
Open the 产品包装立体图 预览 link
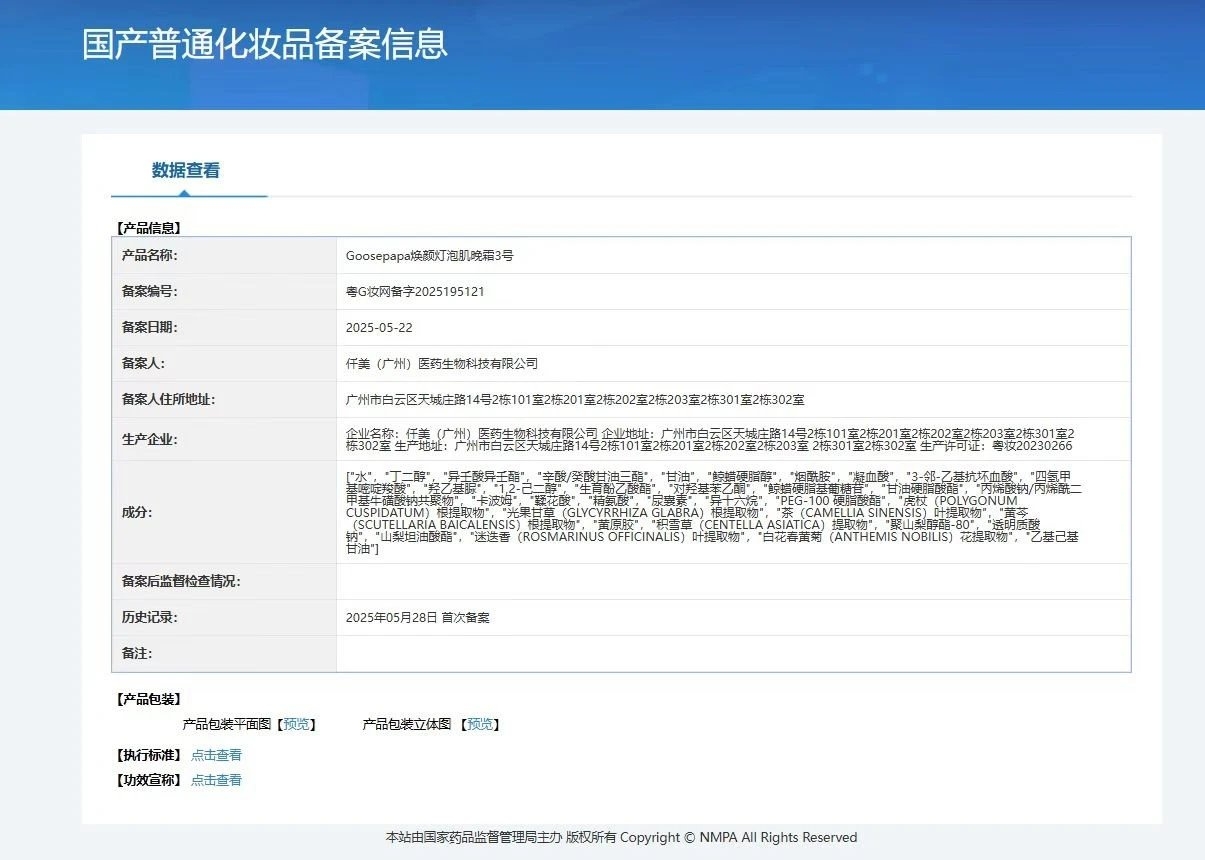tap(480, 724)
